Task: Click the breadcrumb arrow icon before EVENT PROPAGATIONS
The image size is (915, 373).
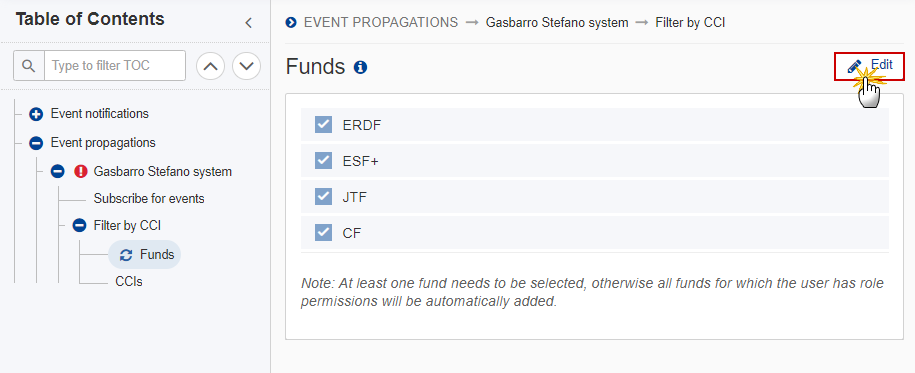Action: tap(291, 23)
